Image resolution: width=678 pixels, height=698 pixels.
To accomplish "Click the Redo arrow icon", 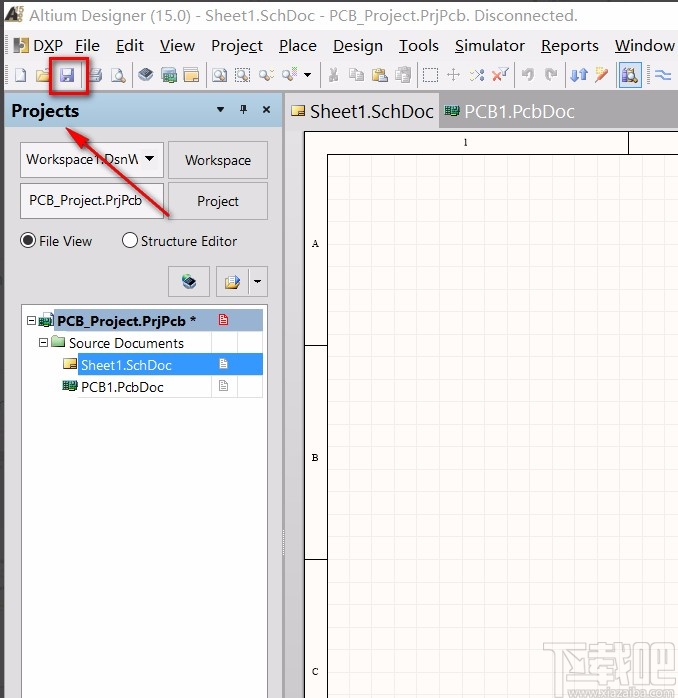I will click(551, 75).
